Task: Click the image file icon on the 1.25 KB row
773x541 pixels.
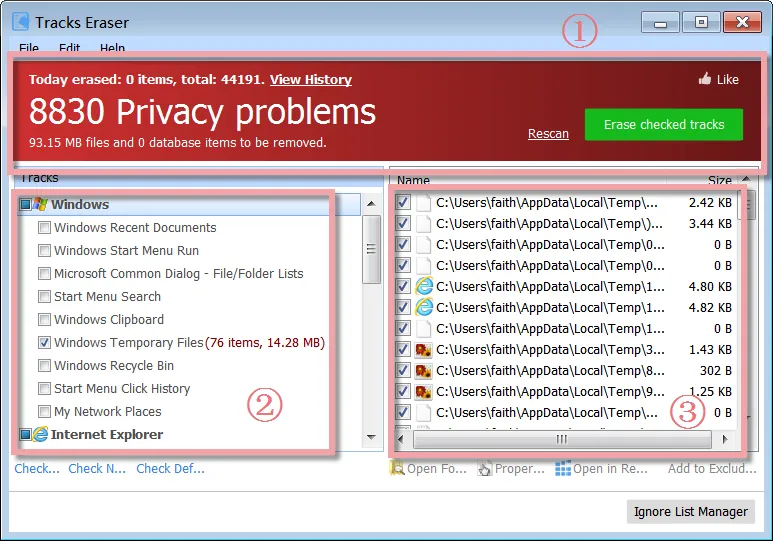Action: (423, 392)
